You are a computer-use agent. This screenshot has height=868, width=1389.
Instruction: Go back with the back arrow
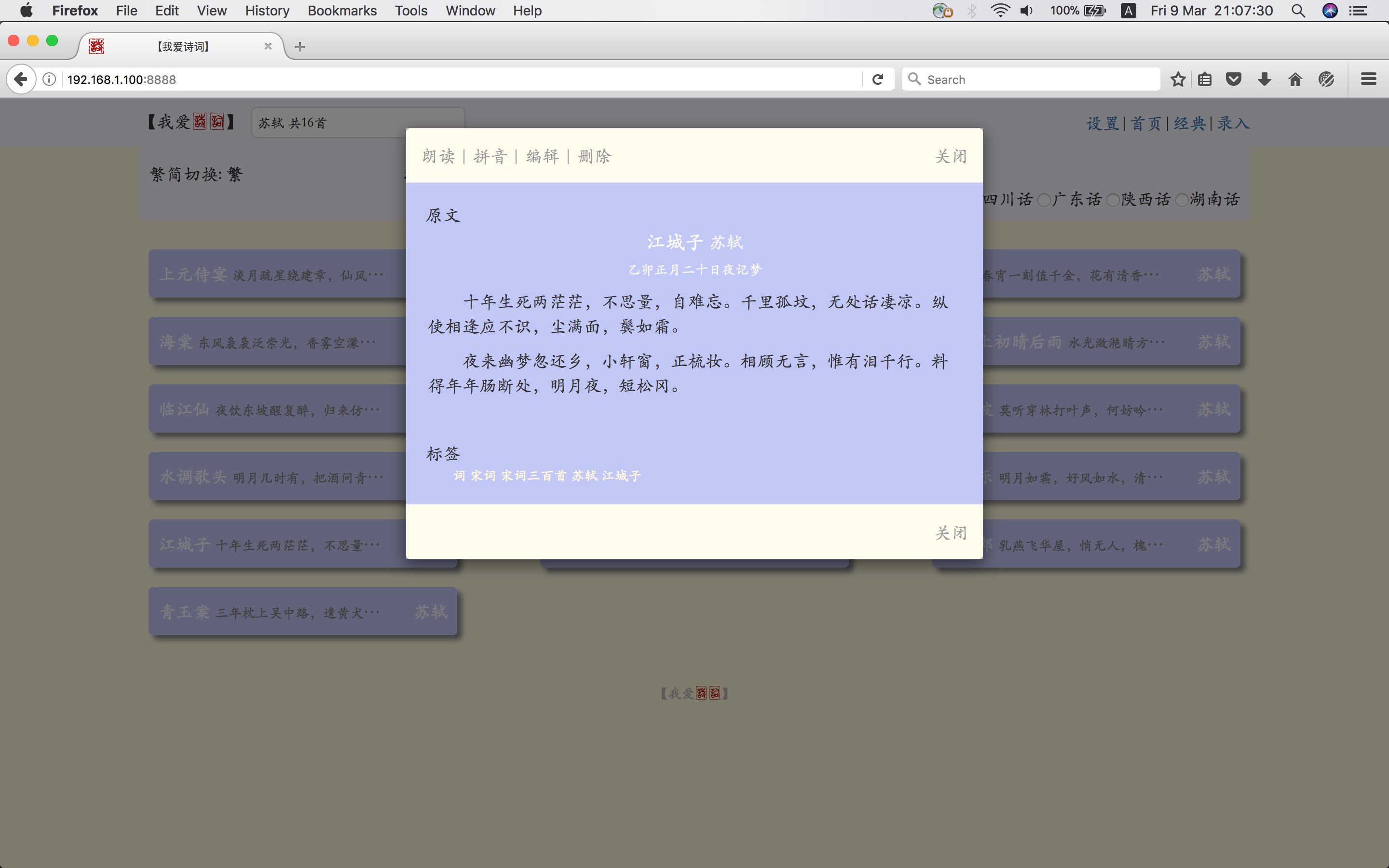click(x=21, y=79)
